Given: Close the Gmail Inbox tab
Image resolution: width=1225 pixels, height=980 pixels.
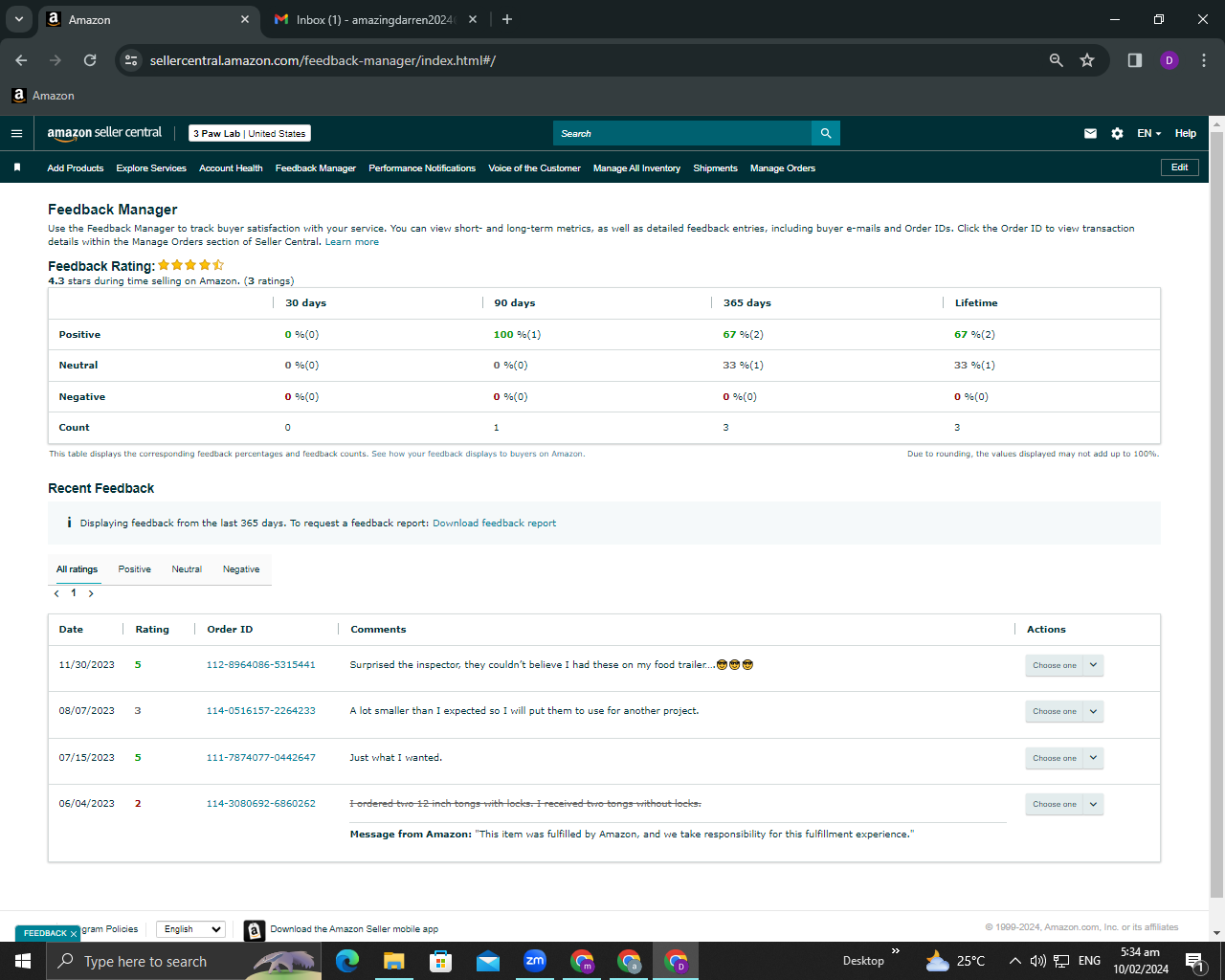Looking at the screenshot, I should tap(473, 19).
